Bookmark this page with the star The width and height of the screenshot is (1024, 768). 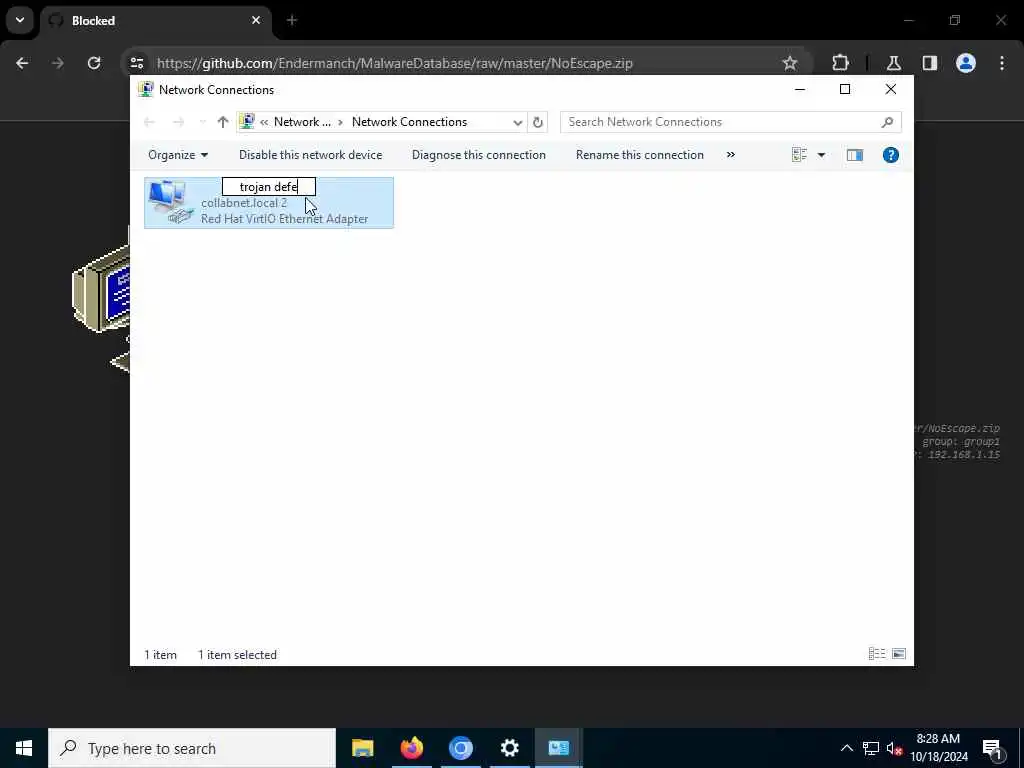790,63
